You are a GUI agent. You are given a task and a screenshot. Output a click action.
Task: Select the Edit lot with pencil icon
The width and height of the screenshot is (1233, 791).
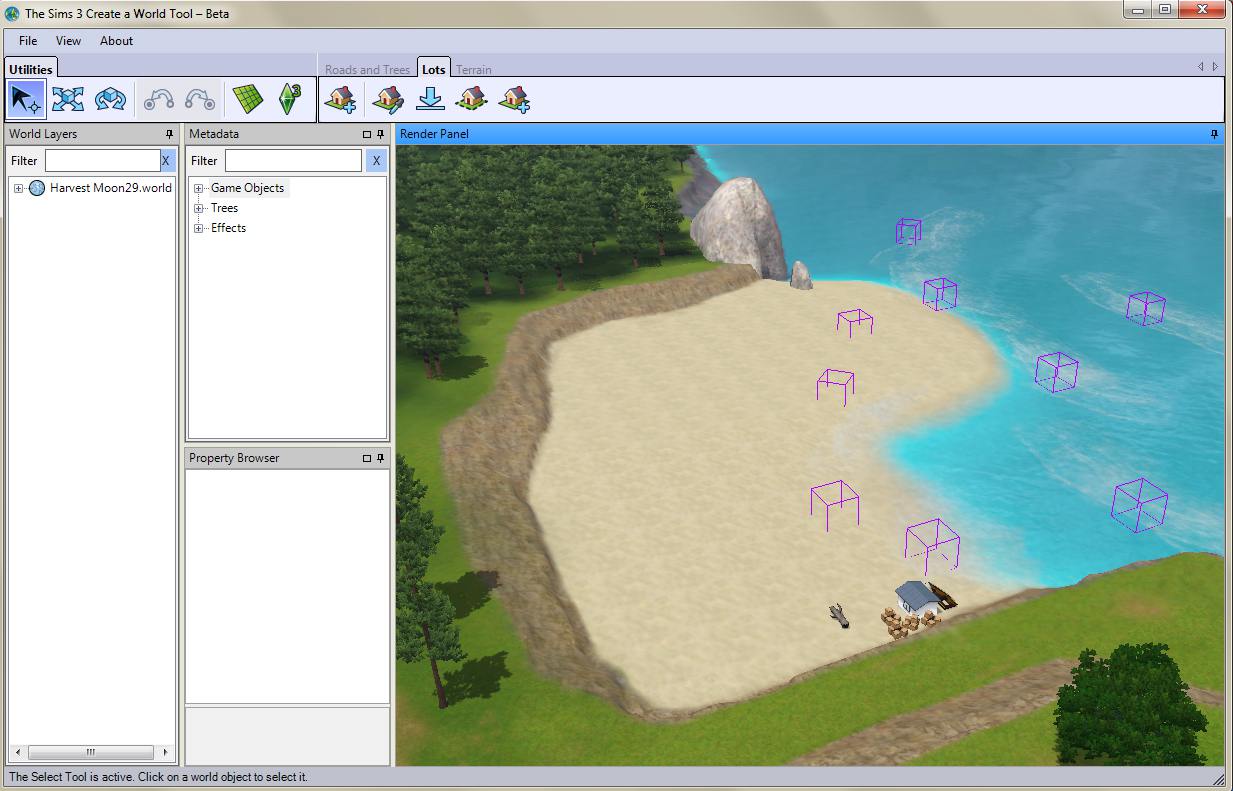pos(388,100)
